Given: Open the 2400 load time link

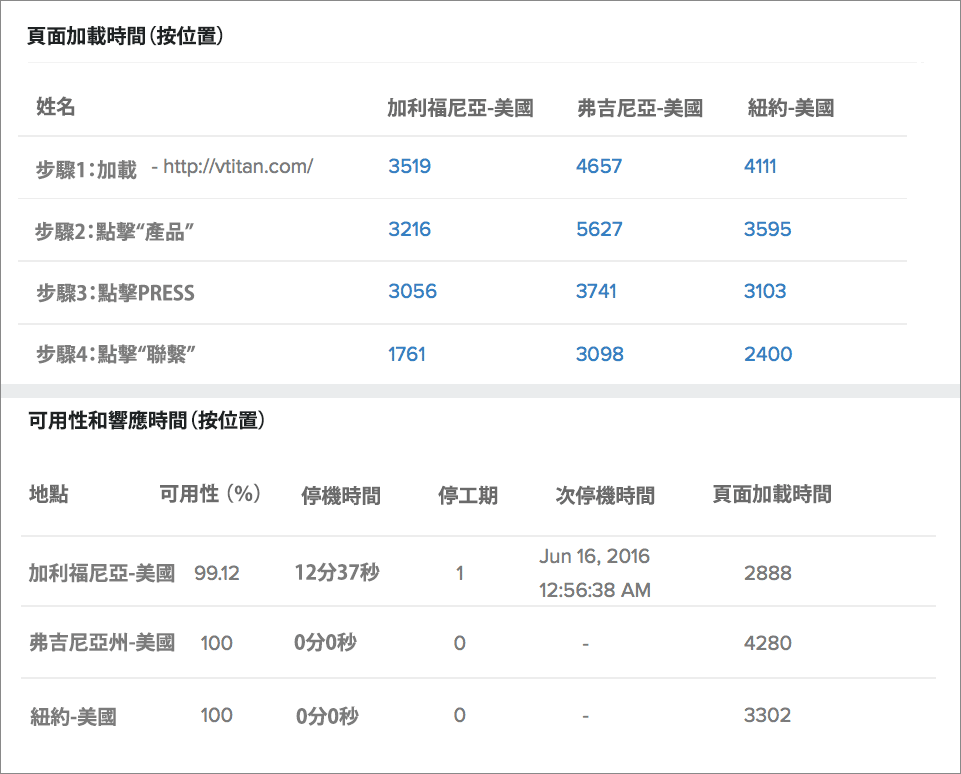Looking at the screenshot, I should point(768,354).
